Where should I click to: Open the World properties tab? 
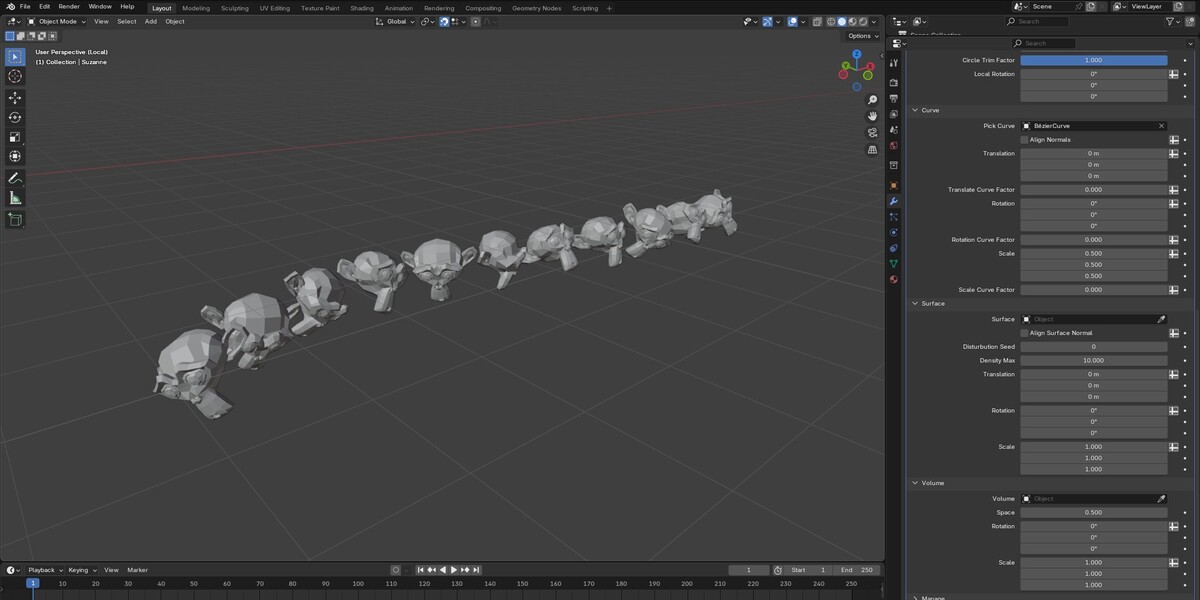coord(894,146)
